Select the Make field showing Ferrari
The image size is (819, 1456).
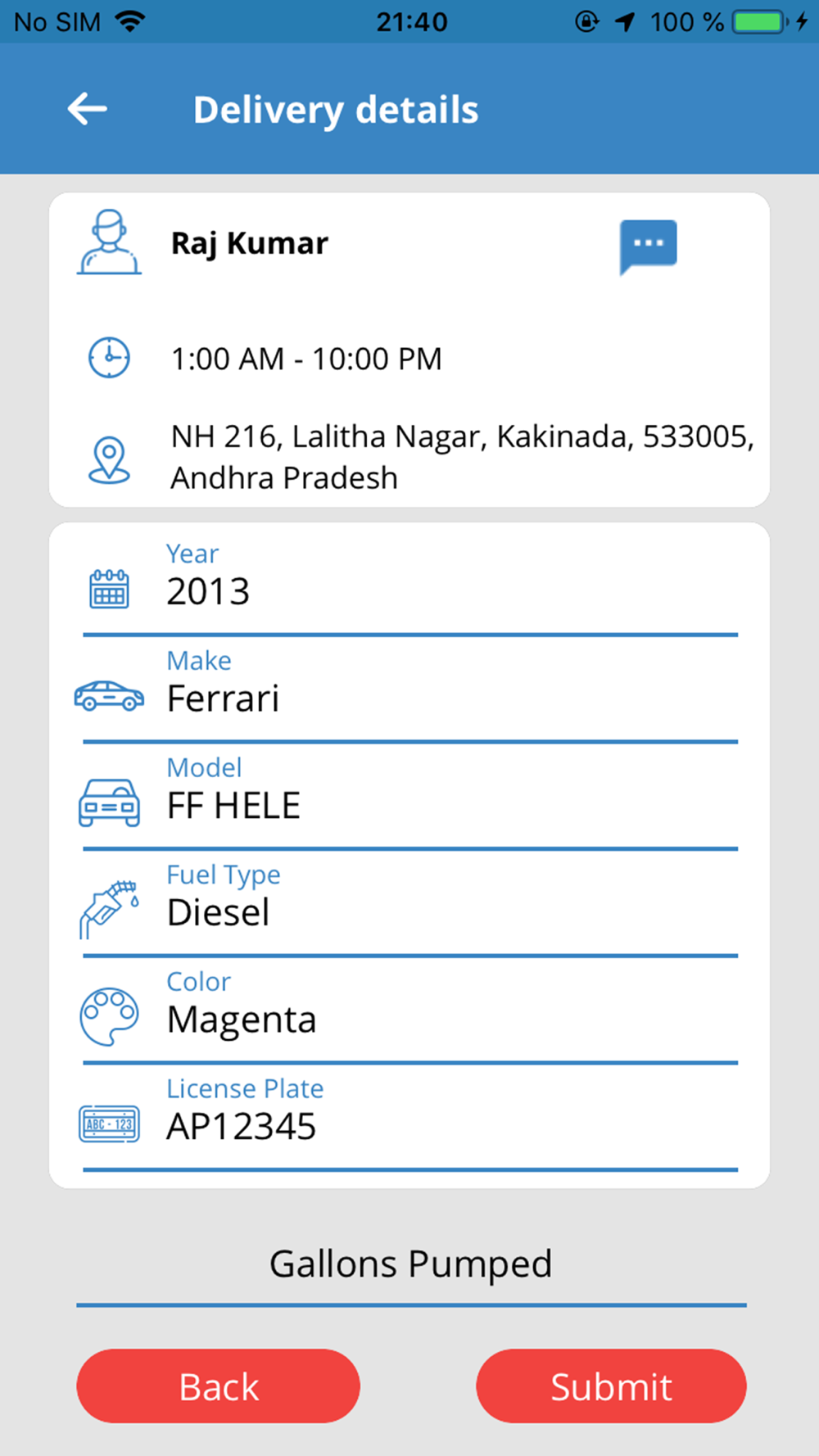450,699
